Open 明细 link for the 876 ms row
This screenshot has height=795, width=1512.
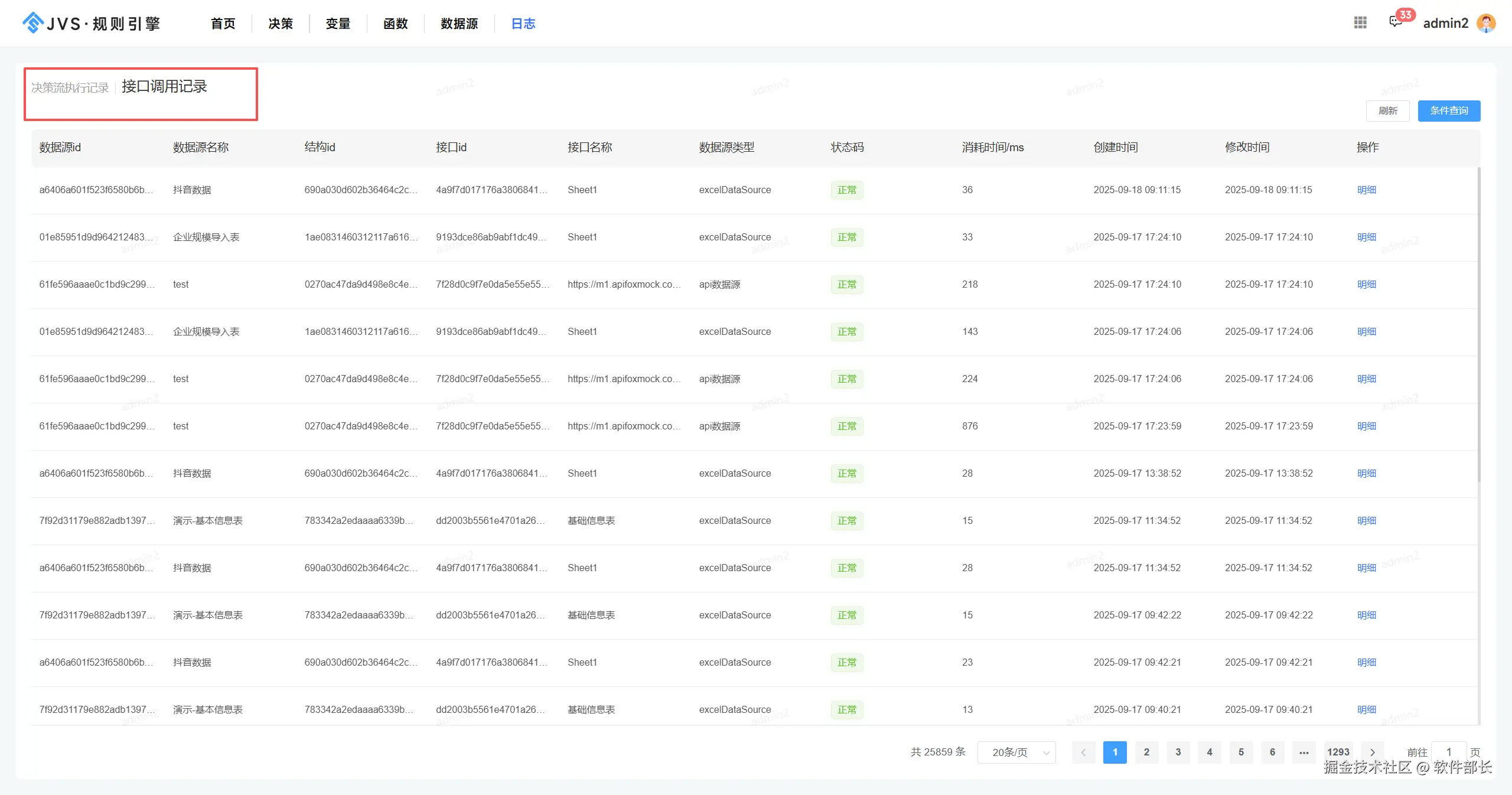(1366, 426)
